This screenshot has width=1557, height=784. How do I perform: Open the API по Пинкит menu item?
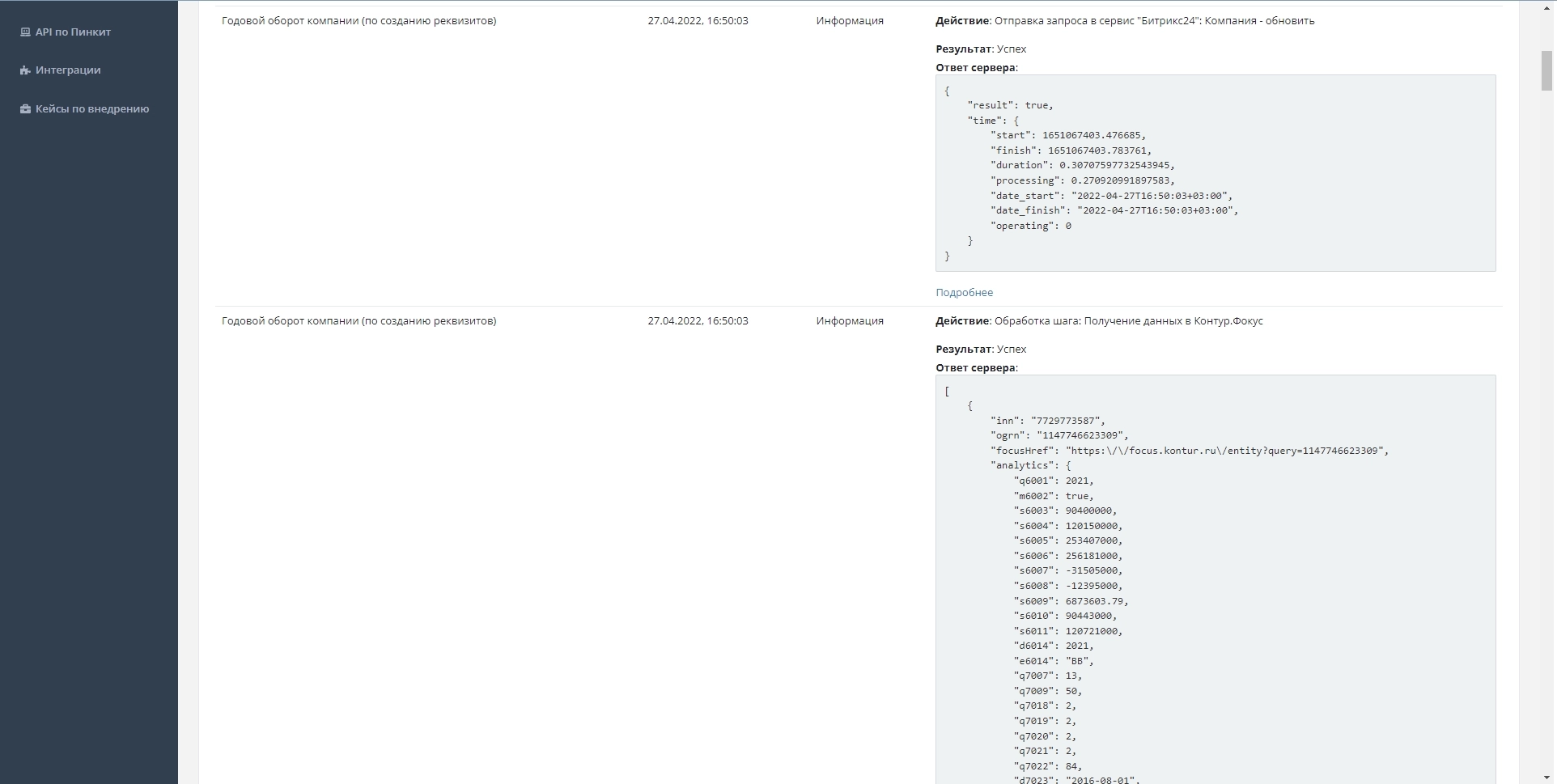(73, 32)
